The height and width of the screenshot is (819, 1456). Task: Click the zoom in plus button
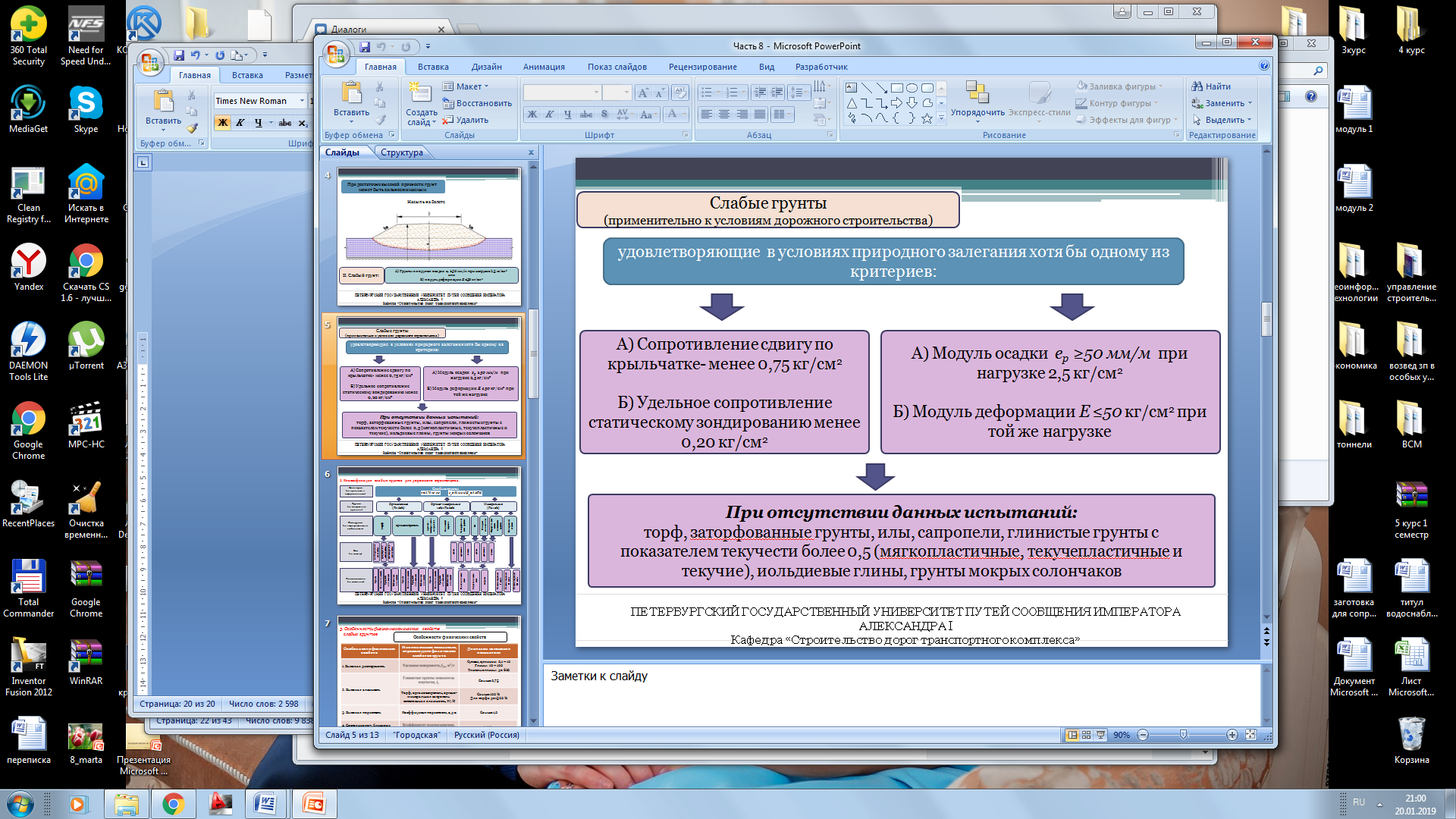(1232, 735)
